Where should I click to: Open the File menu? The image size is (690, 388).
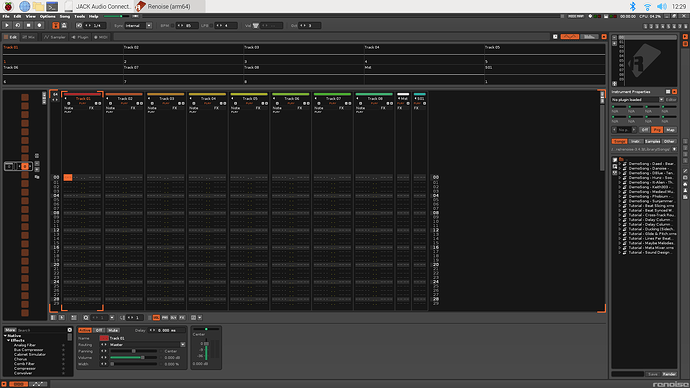[6, 16]
